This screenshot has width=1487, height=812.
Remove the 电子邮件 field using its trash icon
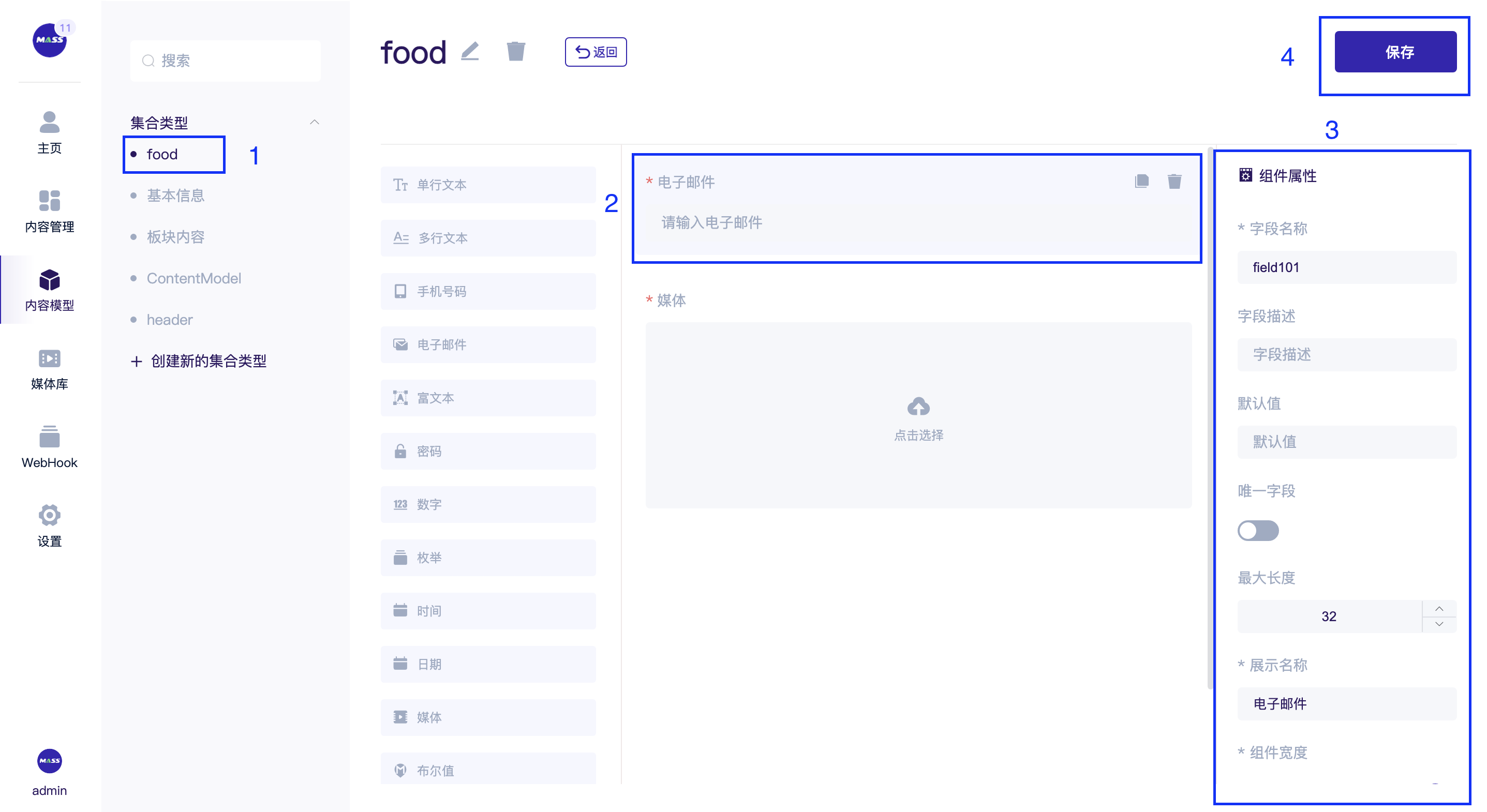point(1174,181)
